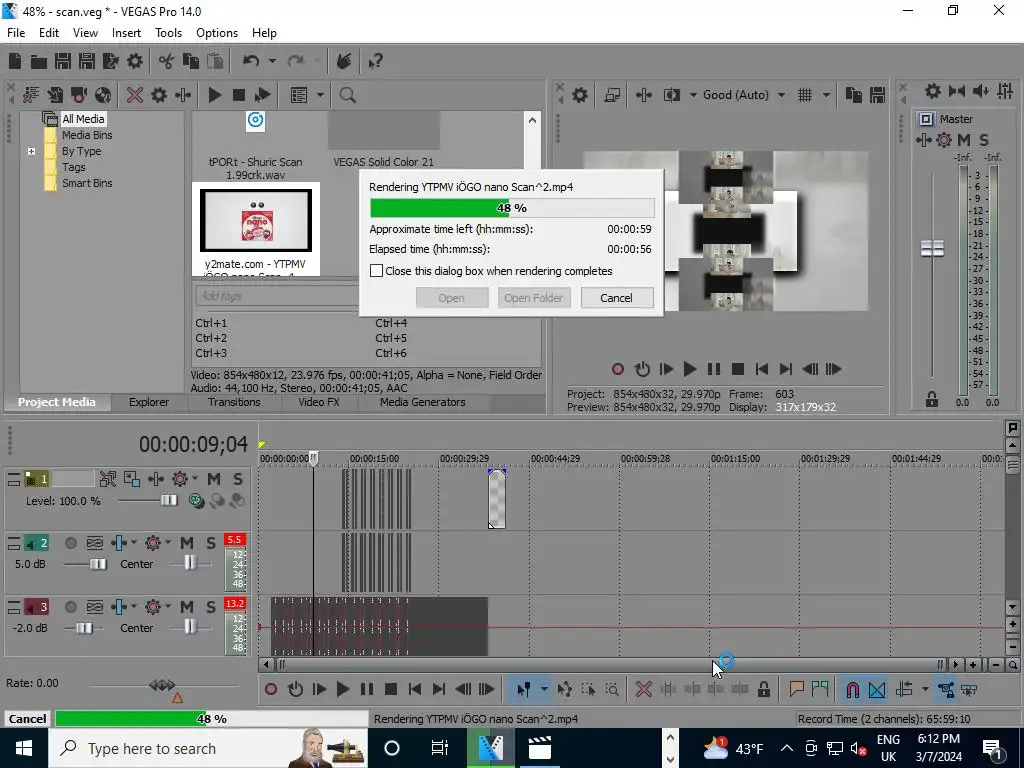
Task: Click the Add tags input field
Action: pyautogui.click(x=277, y=296)
